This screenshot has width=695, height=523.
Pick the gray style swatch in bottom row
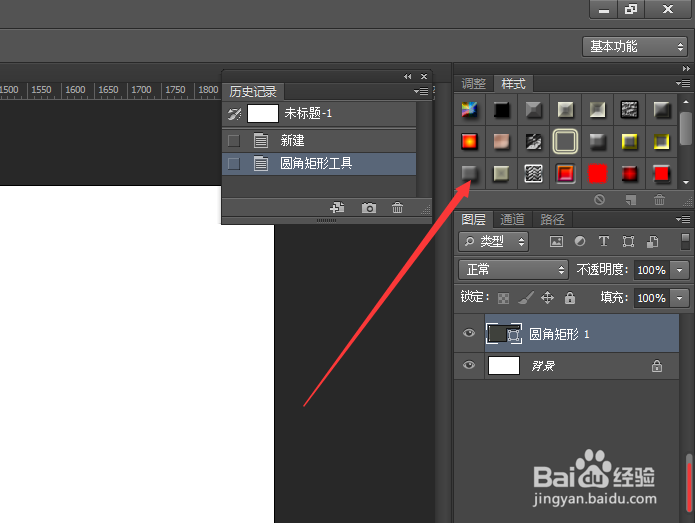tap(469, 173)
